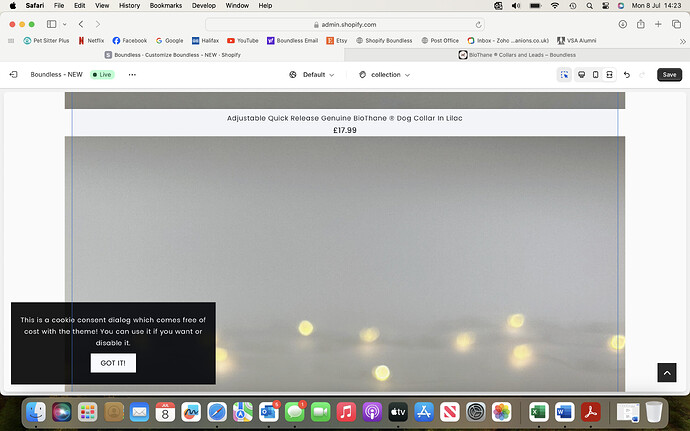Launch Finder from the Dock
Image resolution: width=690 pixels, height=431 pixels.
[36, 413]
